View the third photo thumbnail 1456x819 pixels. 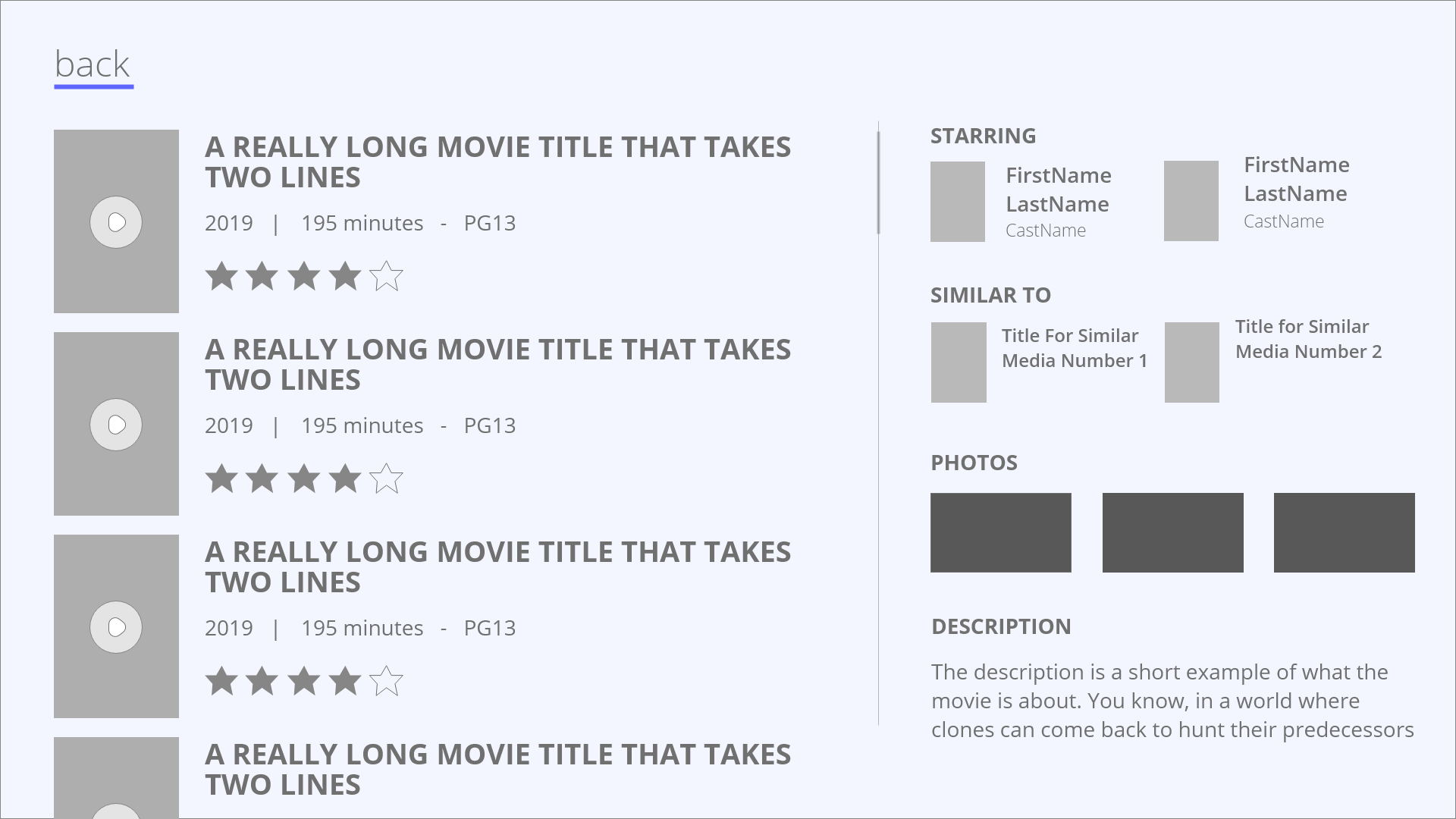(1344, 532)
